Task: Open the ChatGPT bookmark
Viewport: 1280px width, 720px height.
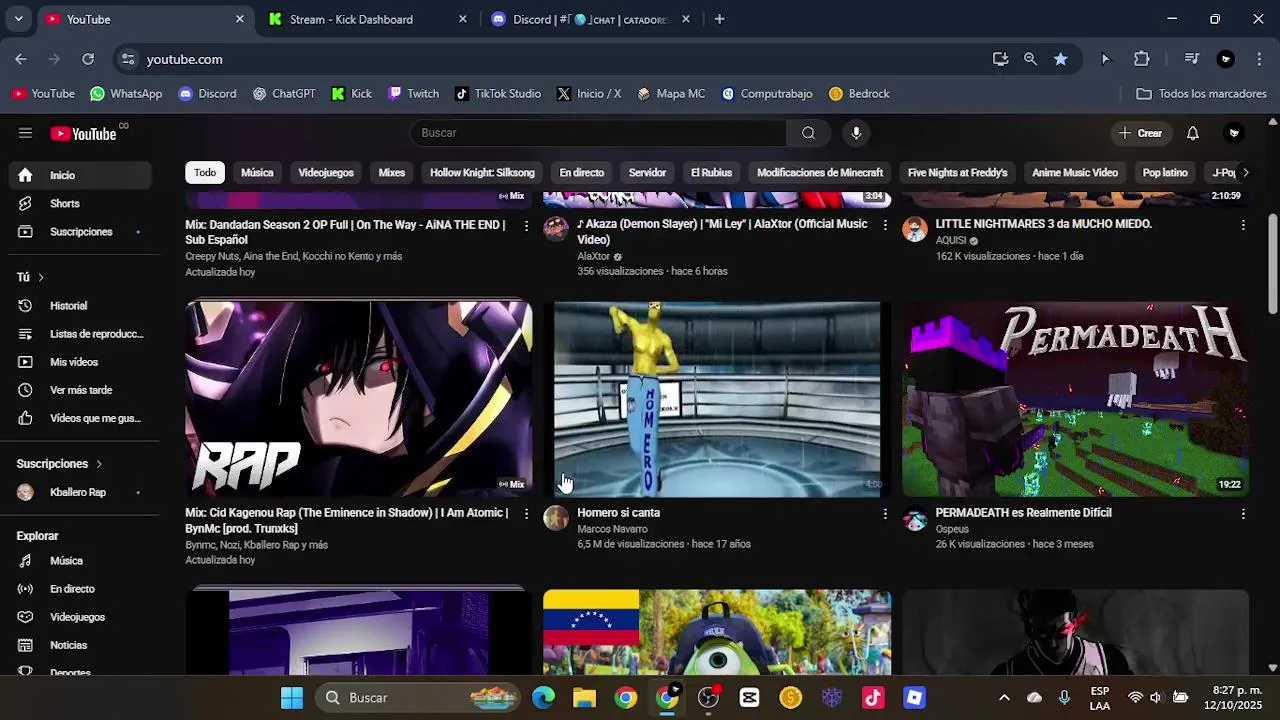Action: click(284, 94)
